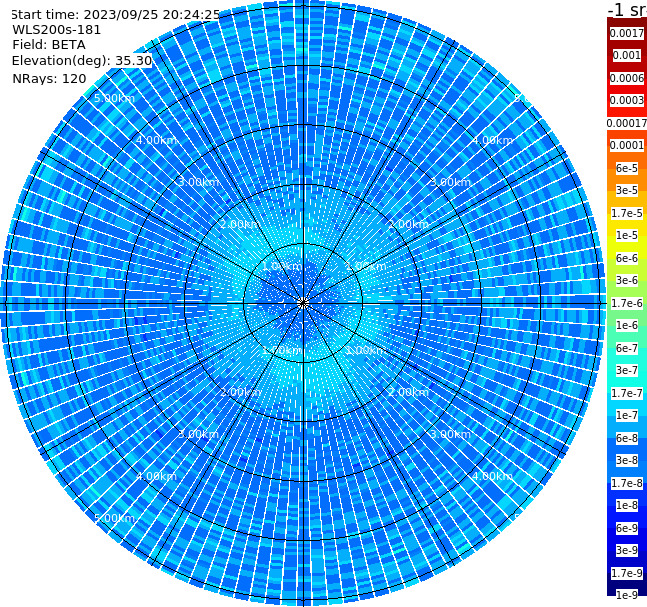Select the 3e-5 colorbar value
The image size is (647, 607).
pyautogui.click(x=627, y=190)
